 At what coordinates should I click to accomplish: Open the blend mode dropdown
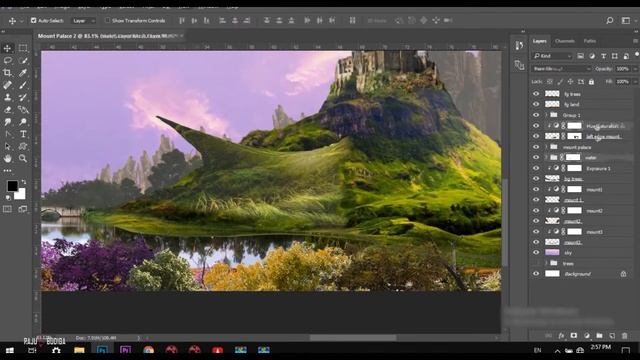tap(561, 69)
